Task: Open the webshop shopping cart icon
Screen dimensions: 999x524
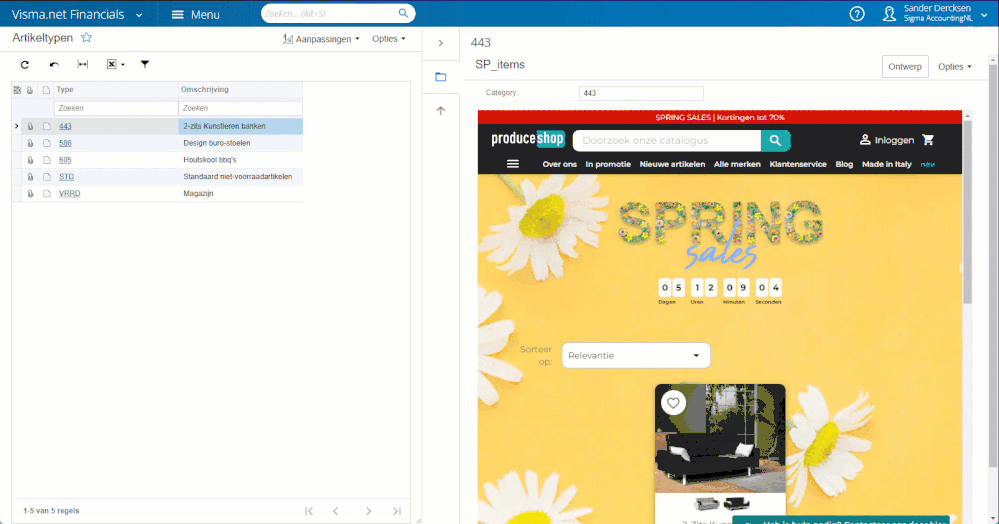Action: point(928,140)
